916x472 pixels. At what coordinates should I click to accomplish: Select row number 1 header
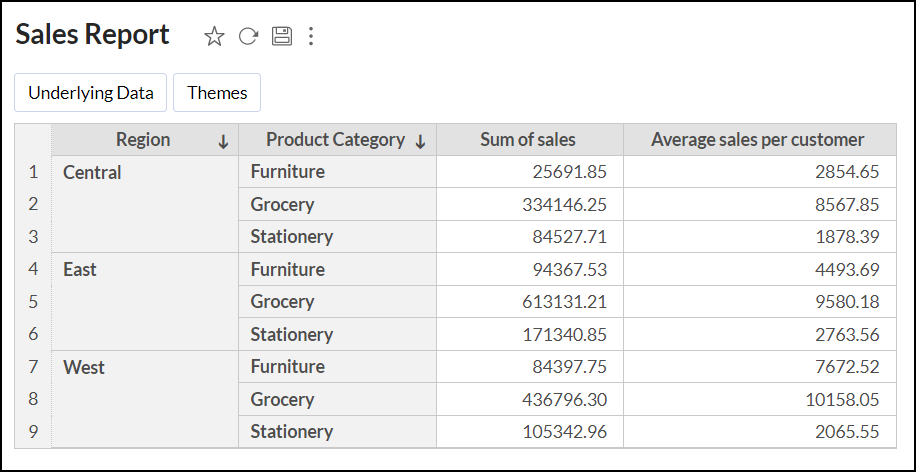tap(33, 172)
